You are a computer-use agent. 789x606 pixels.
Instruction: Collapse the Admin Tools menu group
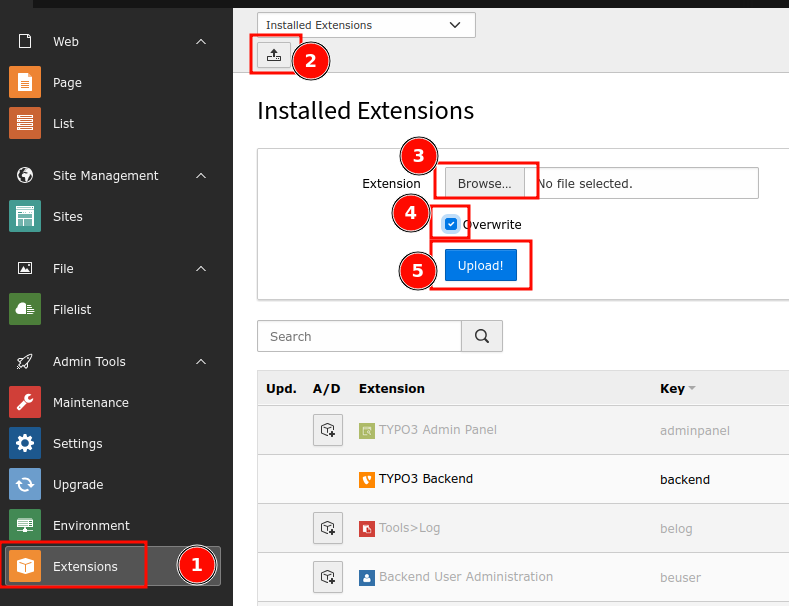pos(201,361)
